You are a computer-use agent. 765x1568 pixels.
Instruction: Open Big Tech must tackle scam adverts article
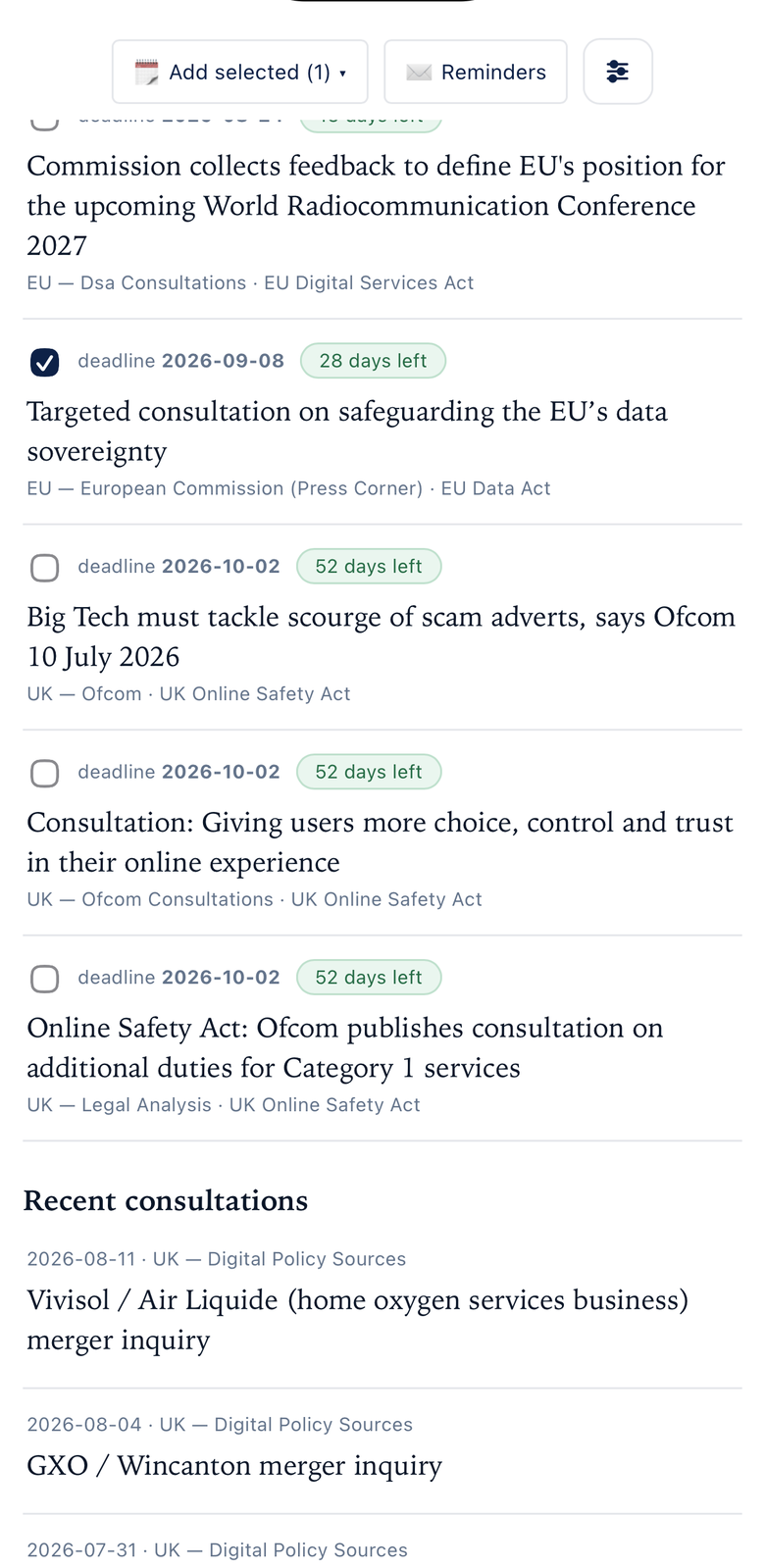[381, 636]
